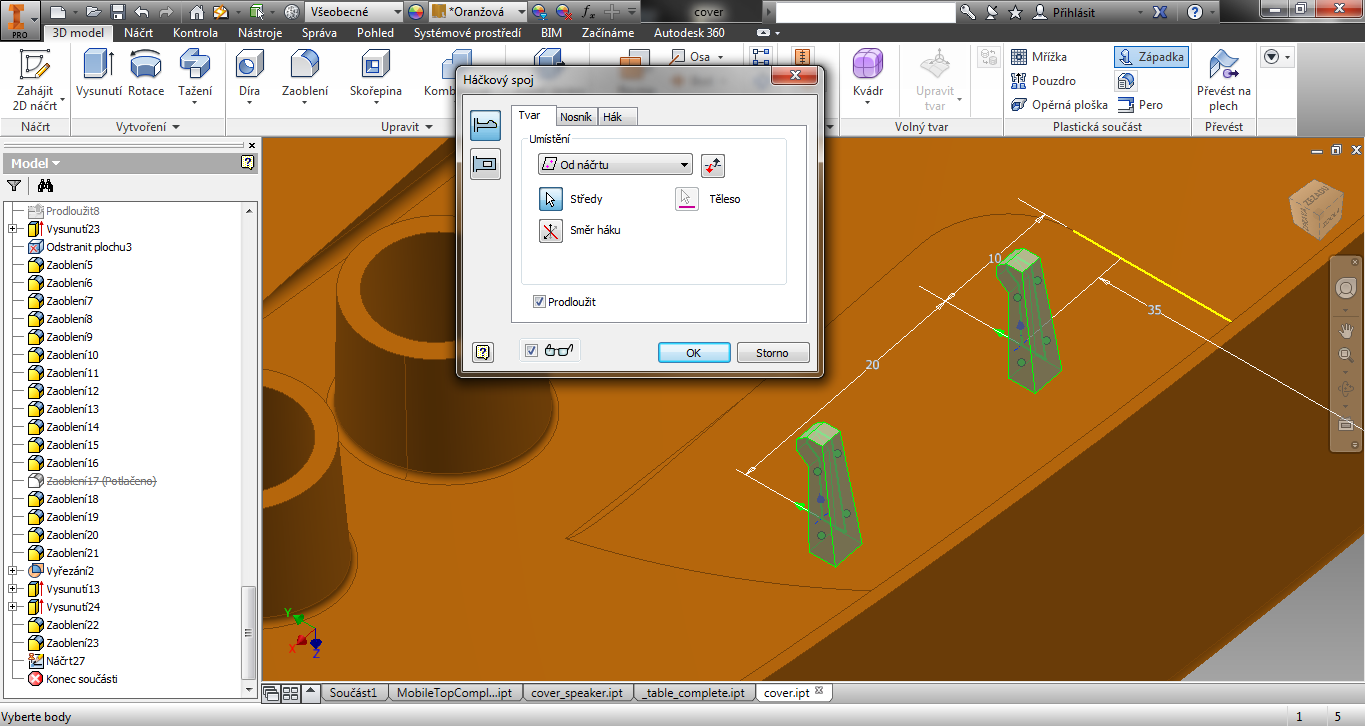Go to the Home view icon
Viewport: 1365px width, 726px height.
[197, 12]
